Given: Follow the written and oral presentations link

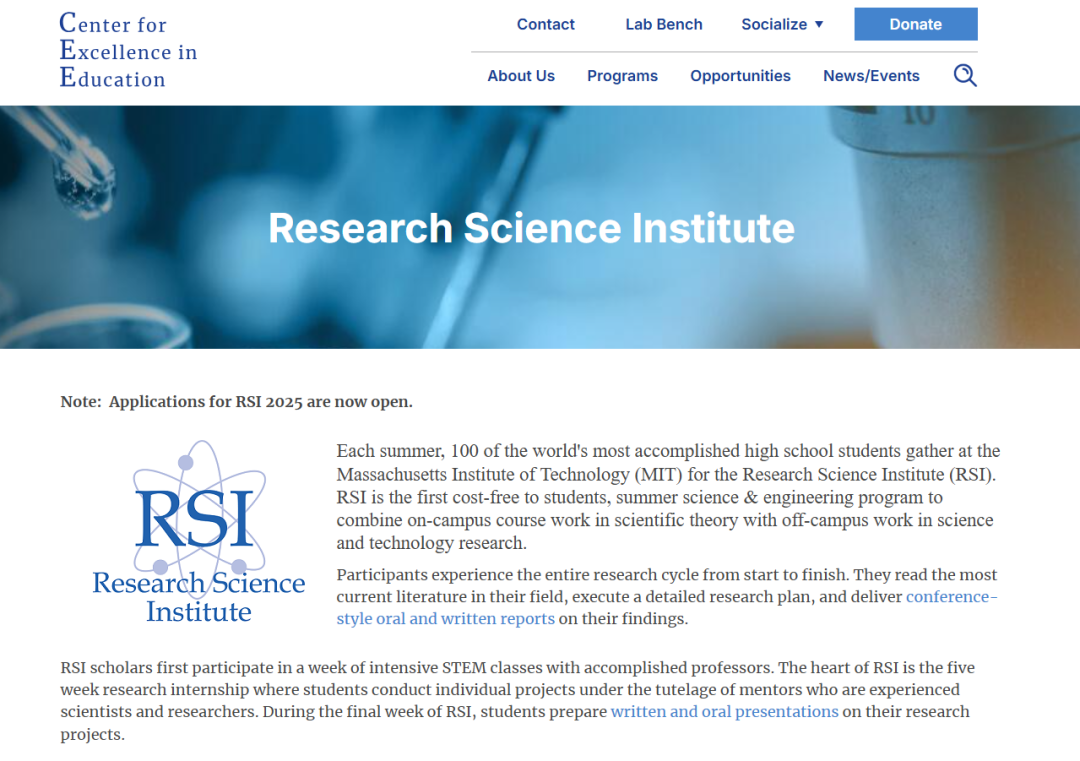Looking at the screenshot, I should tap(725, 711).
